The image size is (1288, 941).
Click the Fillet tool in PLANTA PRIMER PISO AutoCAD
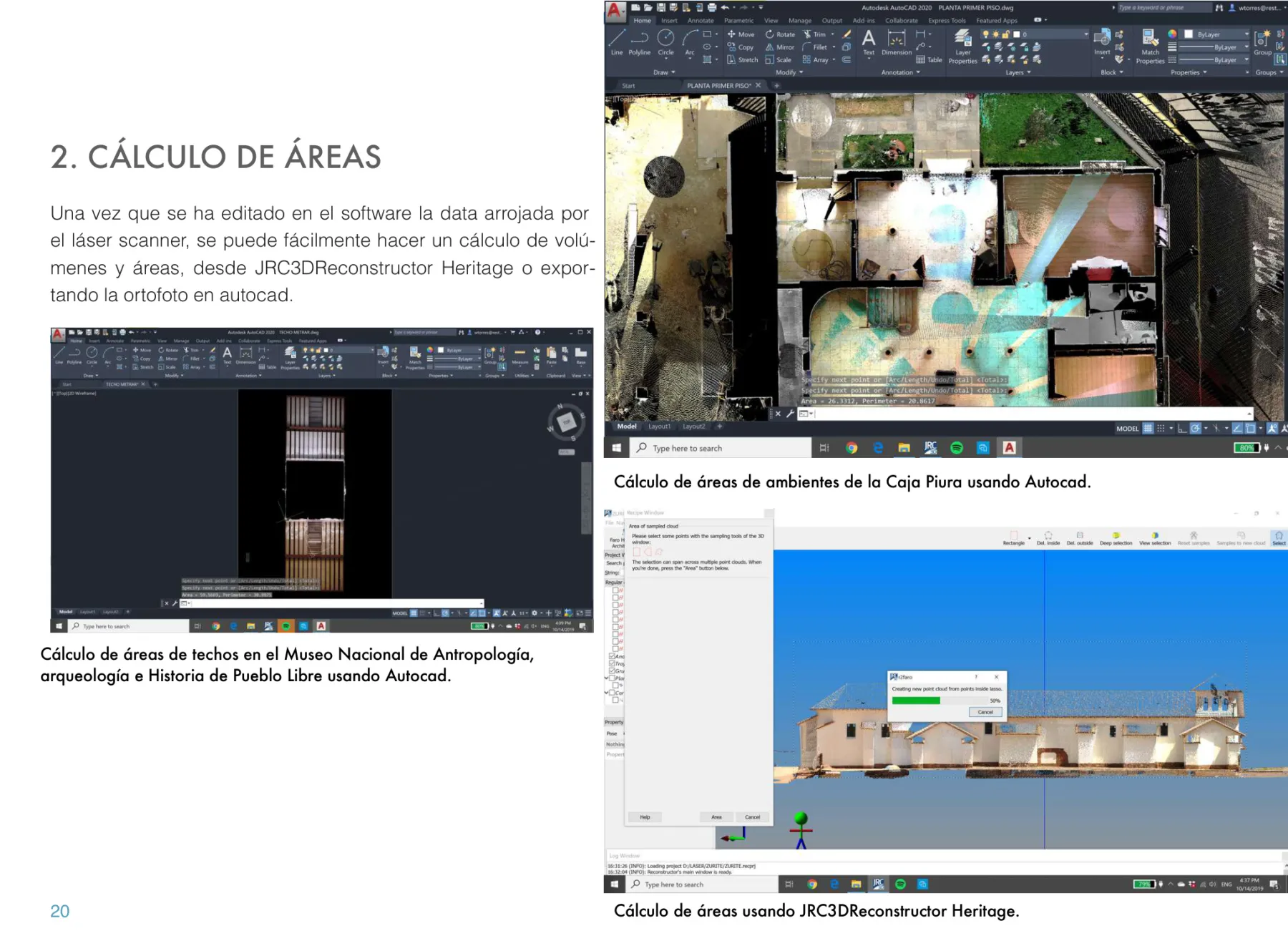(x=815, y=47)
